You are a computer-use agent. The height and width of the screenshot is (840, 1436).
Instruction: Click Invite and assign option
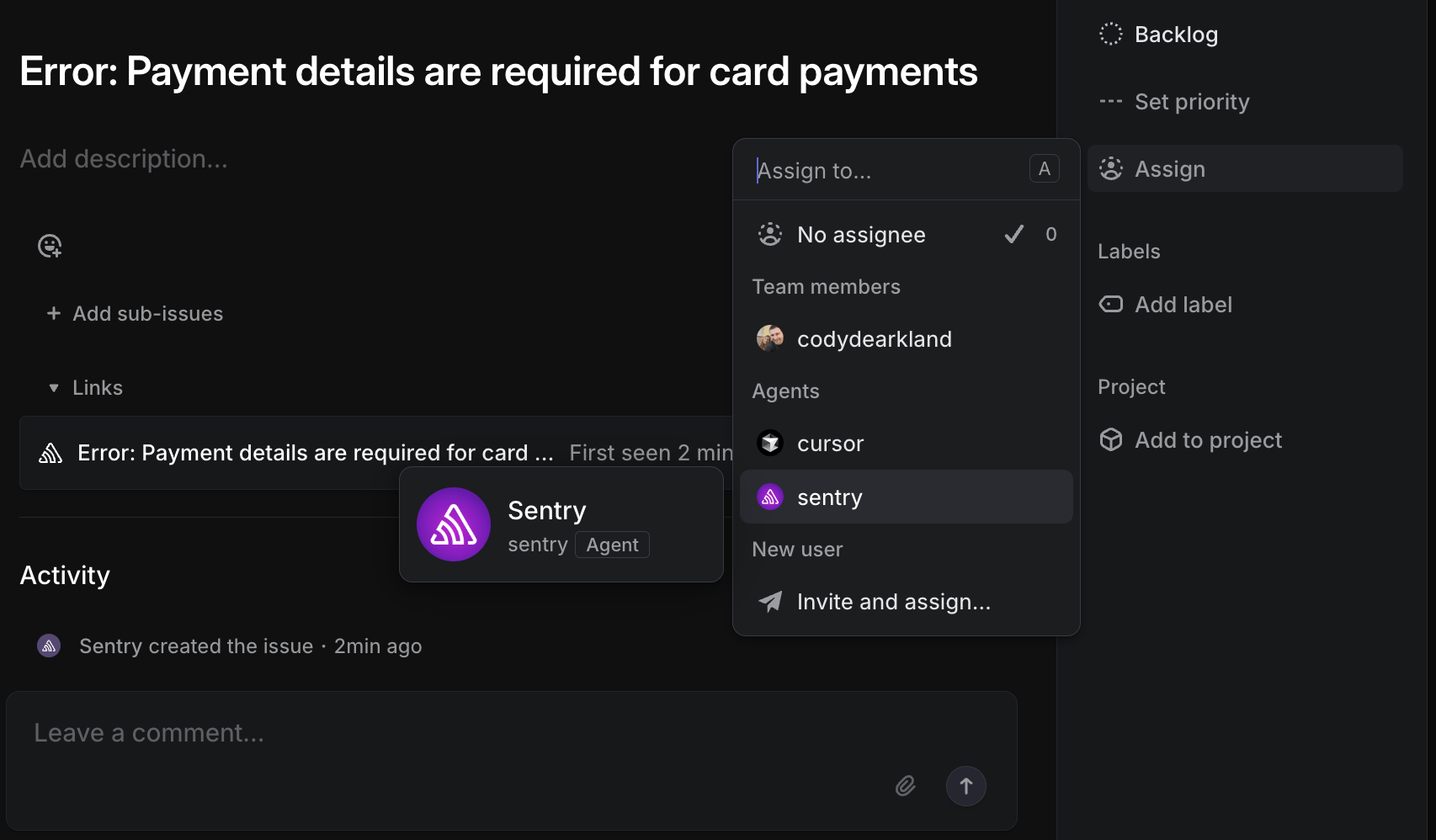click(x=893, y=602)
